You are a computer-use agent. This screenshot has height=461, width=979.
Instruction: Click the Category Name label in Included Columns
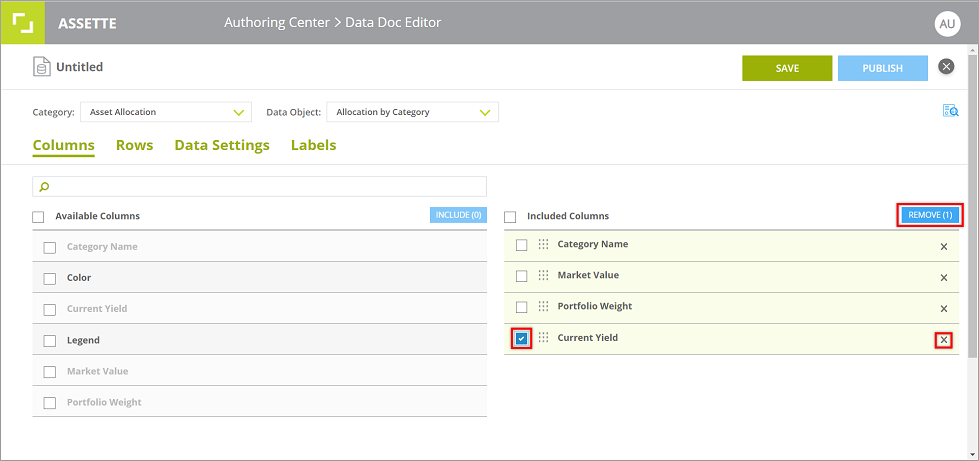click(x=593, y=244)
